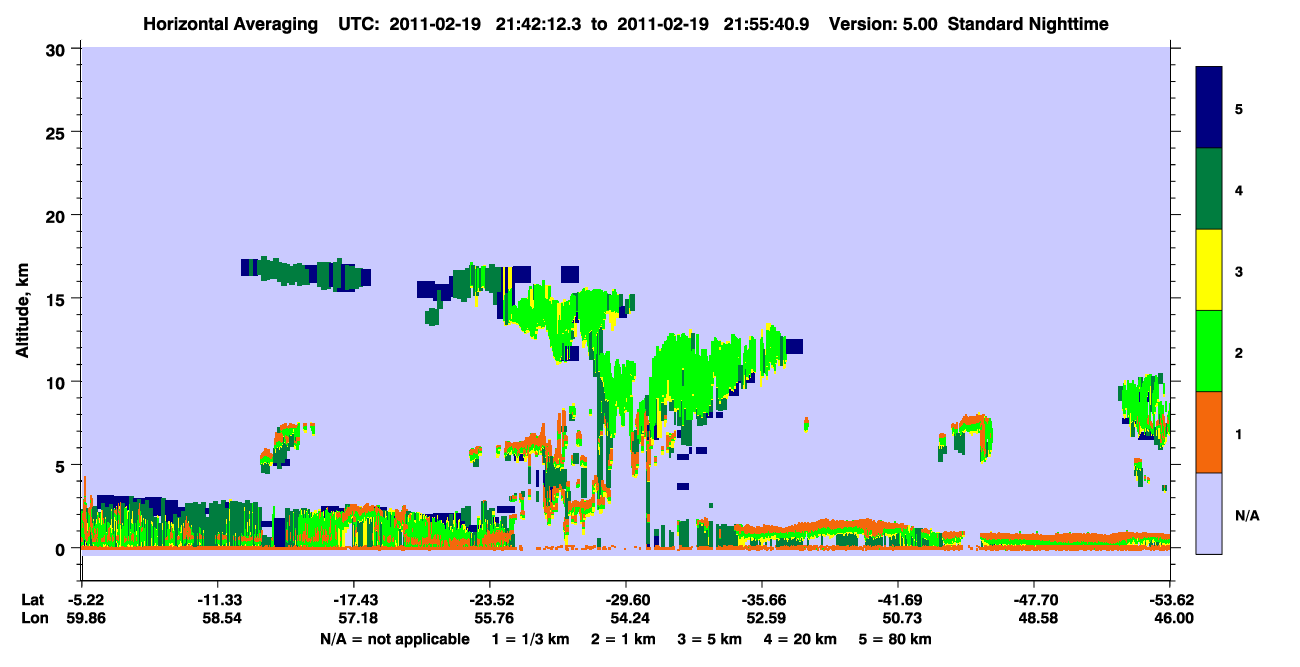Click the start time "21:42:12.3"
The height and width of the screenshot is (667, 1300).
coord(540,23)
